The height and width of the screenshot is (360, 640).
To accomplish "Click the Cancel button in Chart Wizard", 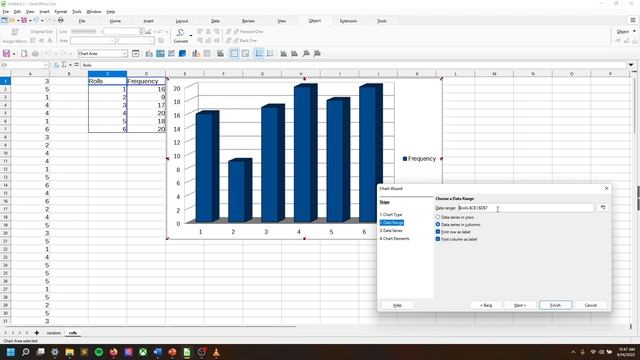I will tap(591, 305).
